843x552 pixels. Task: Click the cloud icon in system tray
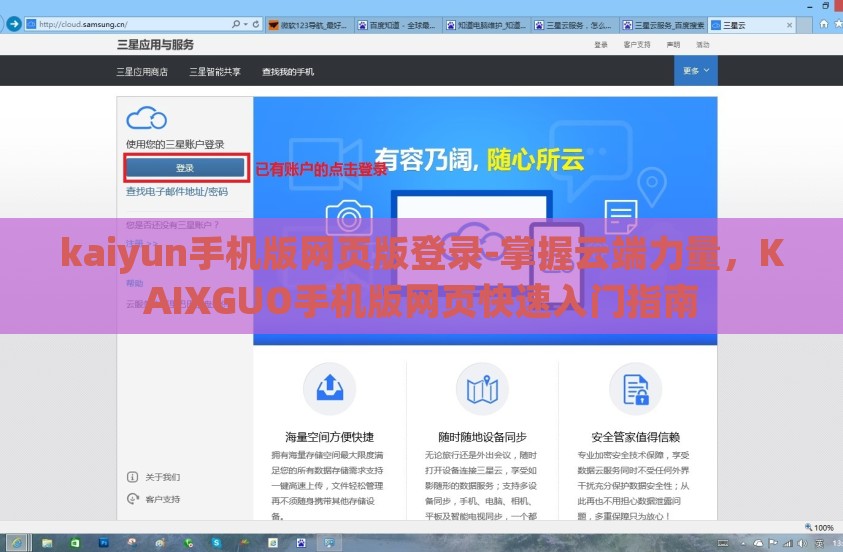click(x=758, y=543)
